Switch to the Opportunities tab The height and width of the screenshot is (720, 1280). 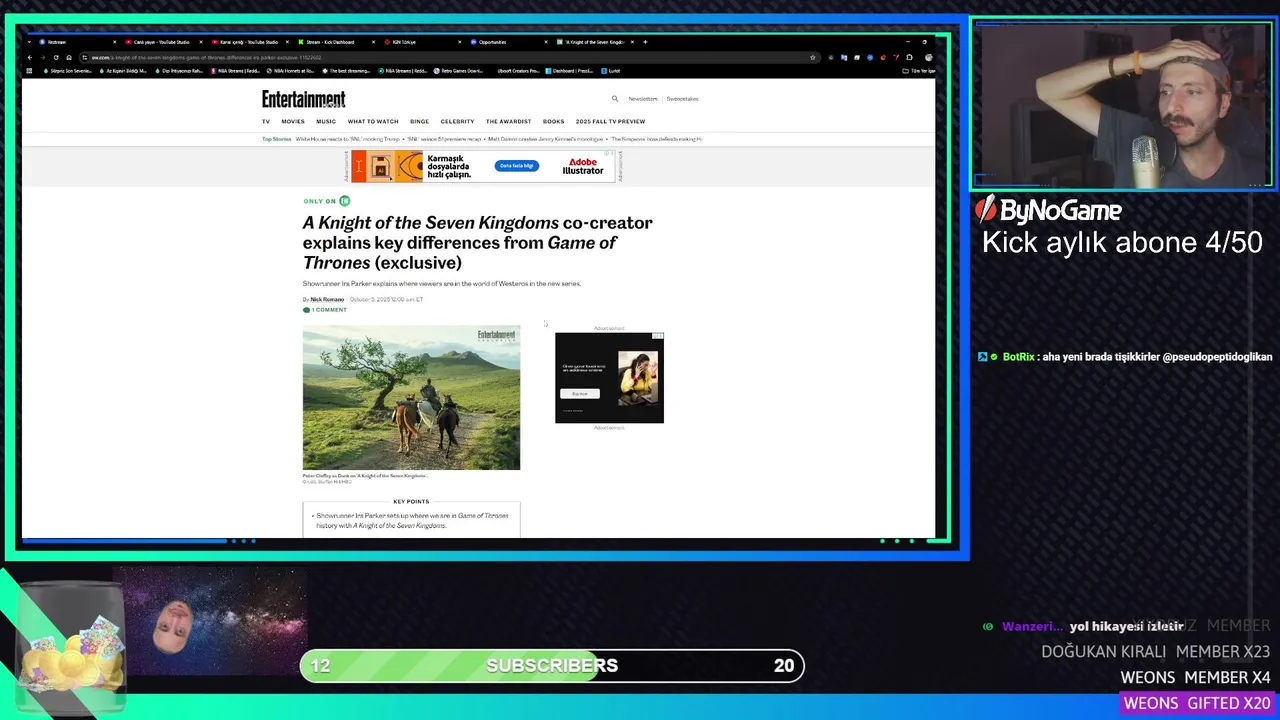click(x=507, y=42)
